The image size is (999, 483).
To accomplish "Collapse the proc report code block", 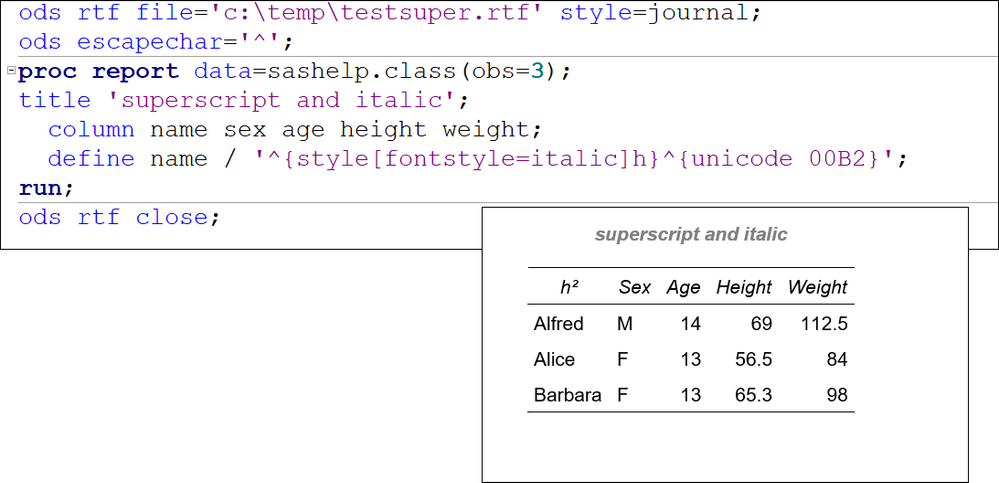I will [x=10, y=72].
